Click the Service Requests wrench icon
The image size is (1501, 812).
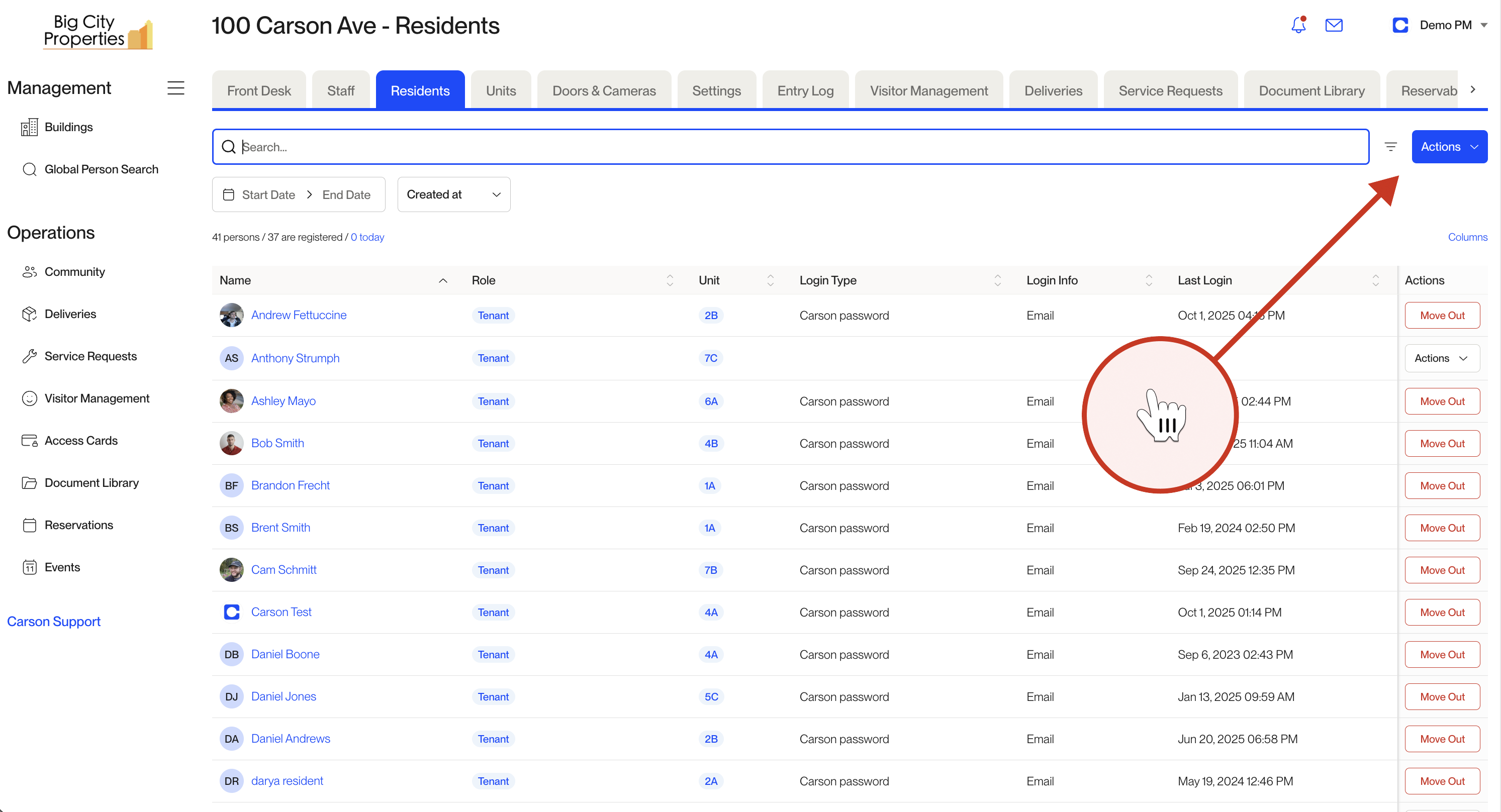[29, 356]
